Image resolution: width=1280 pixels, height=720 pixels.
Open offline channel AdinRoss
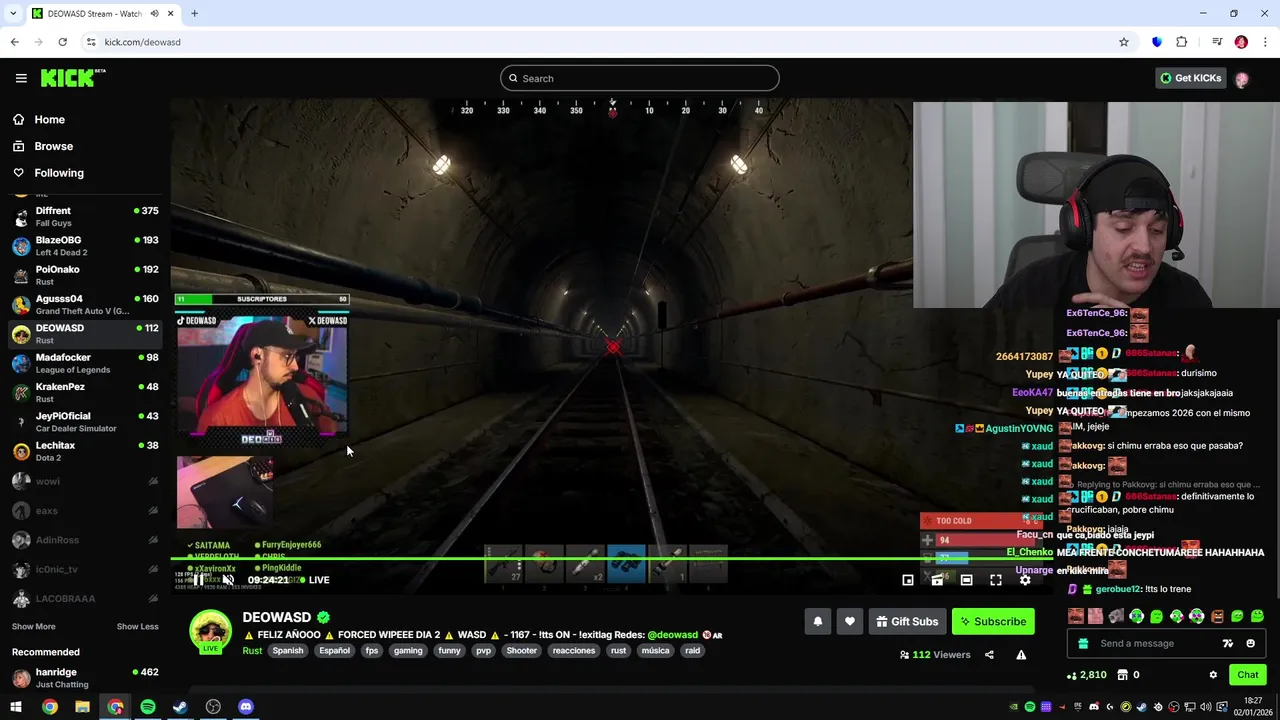(x=85, y=540)
